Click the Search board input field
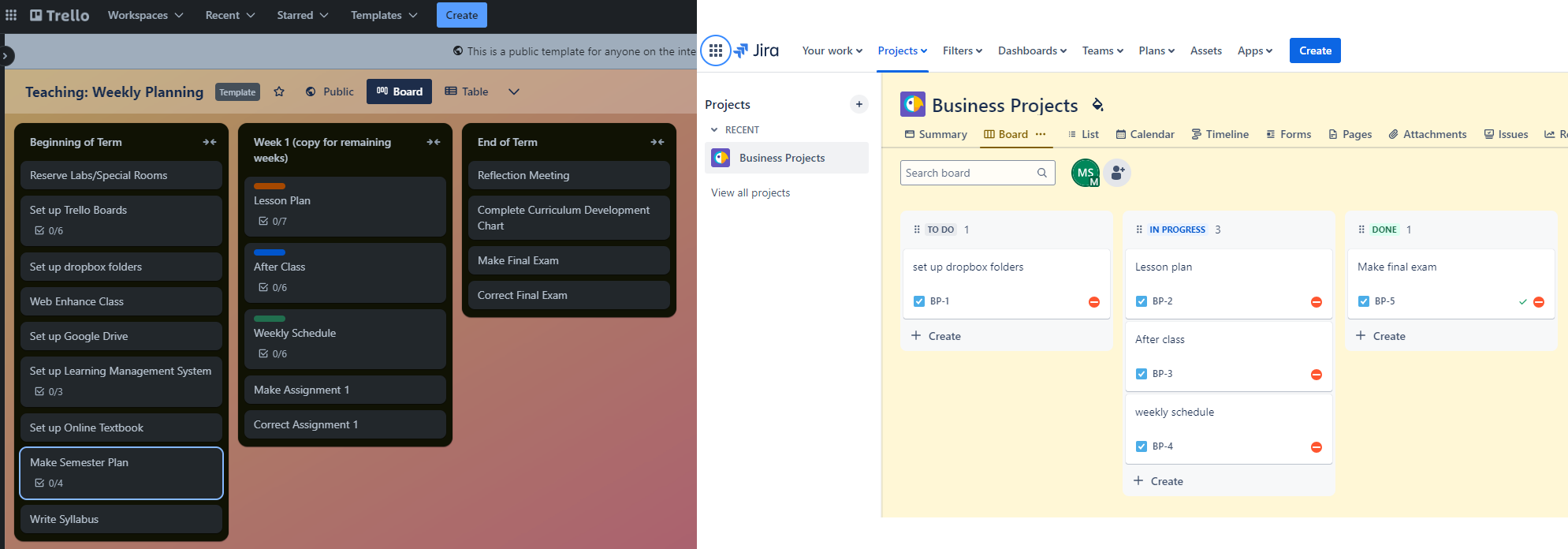The height and width of the screenshot is (549, 1568). click(x=968, y=173)
